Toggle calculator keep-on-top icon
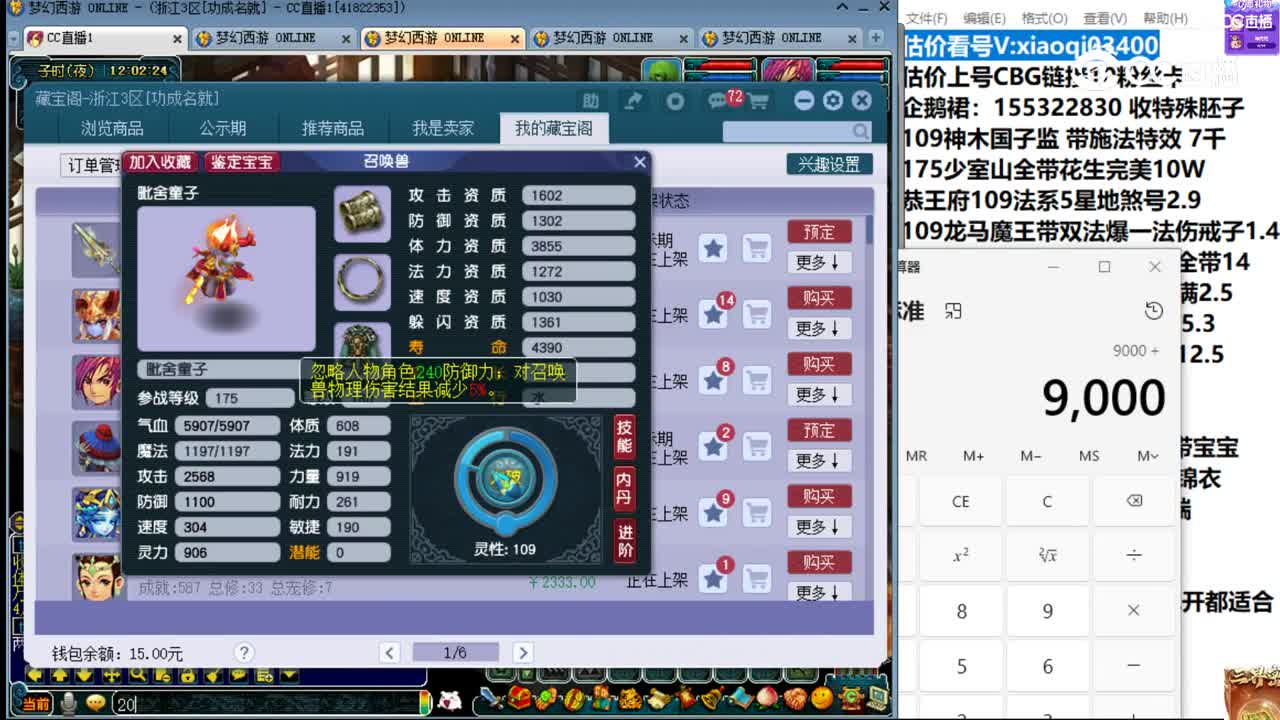The width and height of the screenshot is (1280, 720). (x=953, y=311)
